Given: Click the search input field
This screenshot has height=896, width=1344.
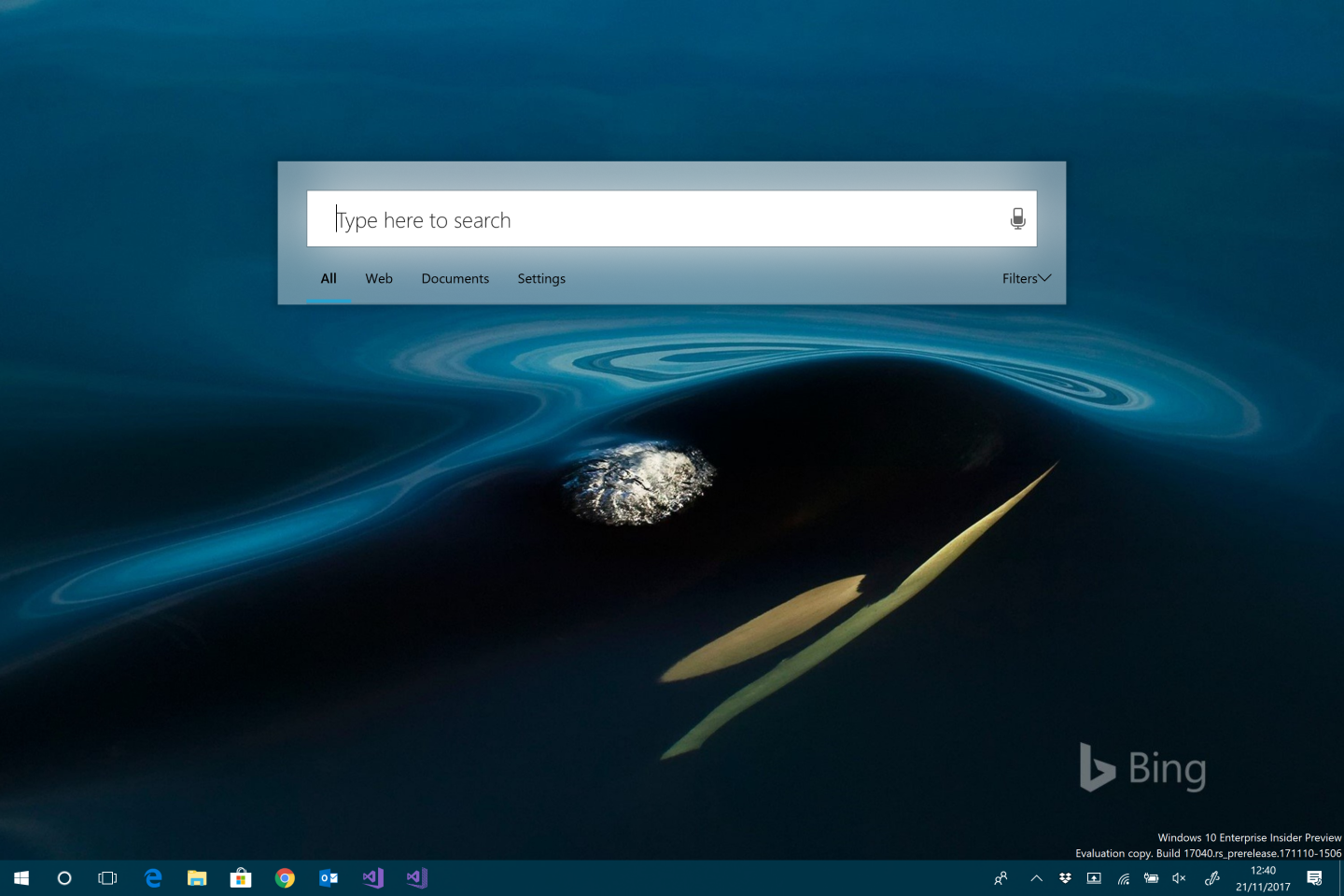Looking at the screenshot, I should (x=653, y=218).
